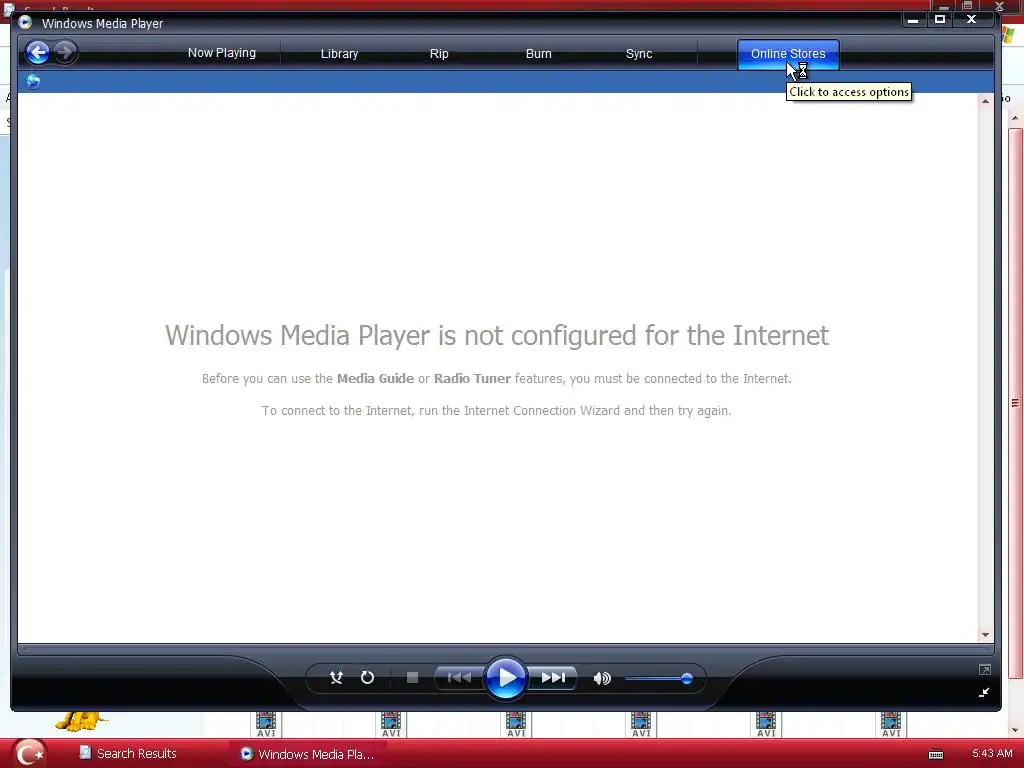Click the 'Radio Tuner' bold text
Viewport: 1024px width, 768px height.
point(472,379)
